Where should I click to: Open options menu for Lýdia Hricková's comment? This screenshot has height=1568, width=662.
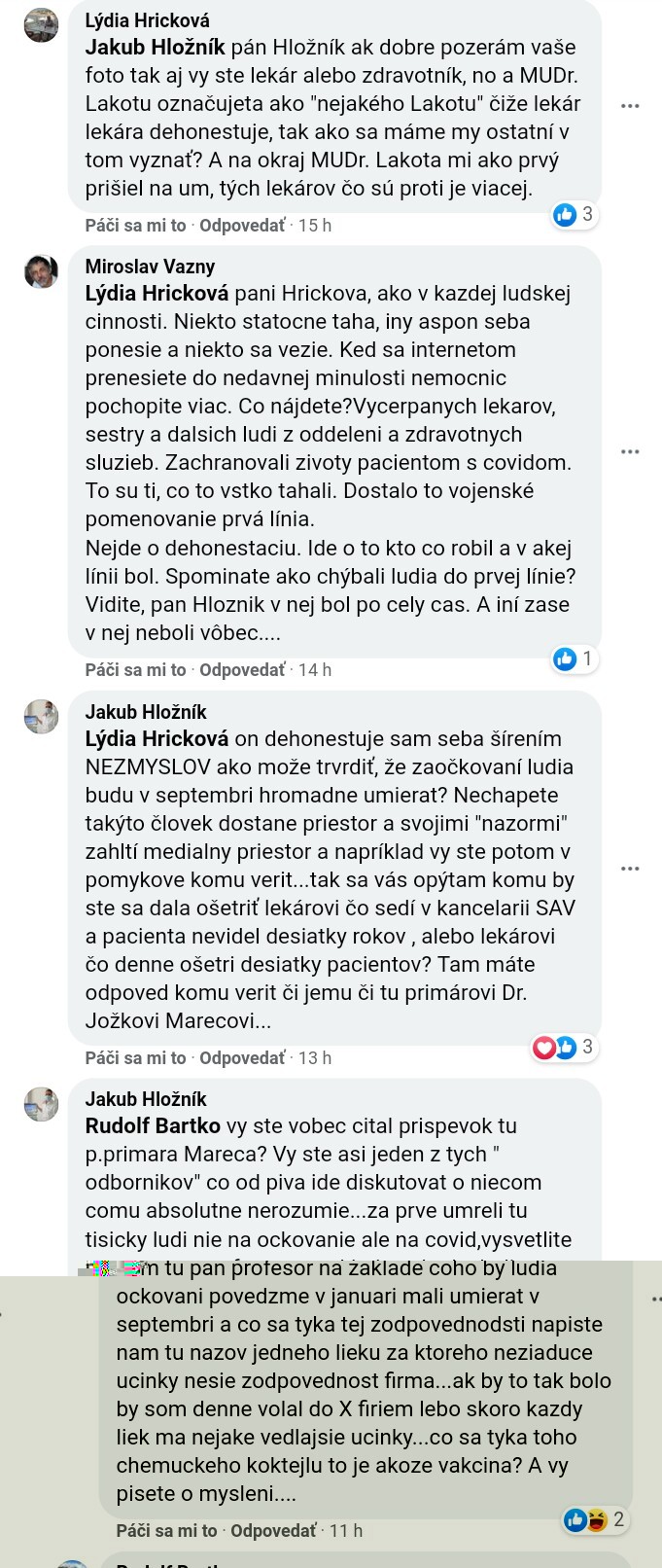coord(630,105)
